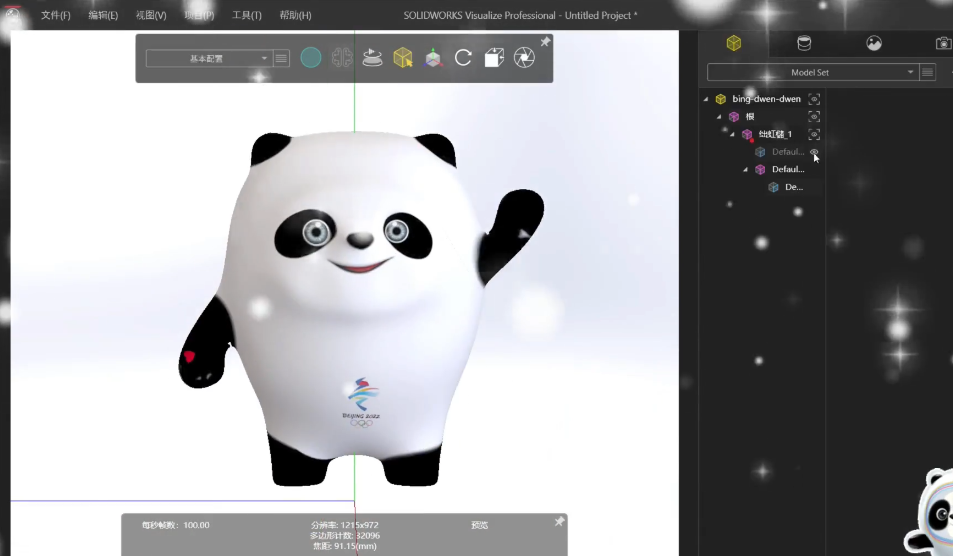Select the bing-dwen-dwen tree item
This screenshot has height=556, width=953.
click(766, 98)
